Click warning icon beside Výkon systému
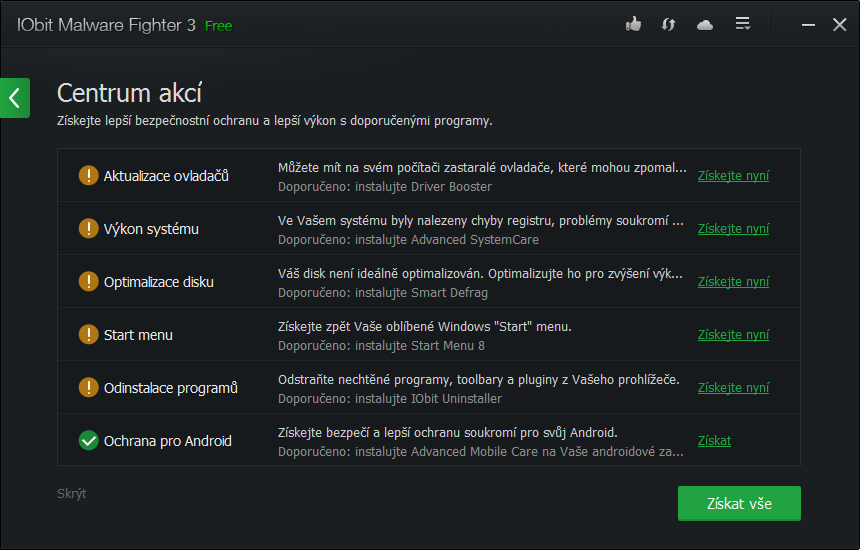 [88, 229]
